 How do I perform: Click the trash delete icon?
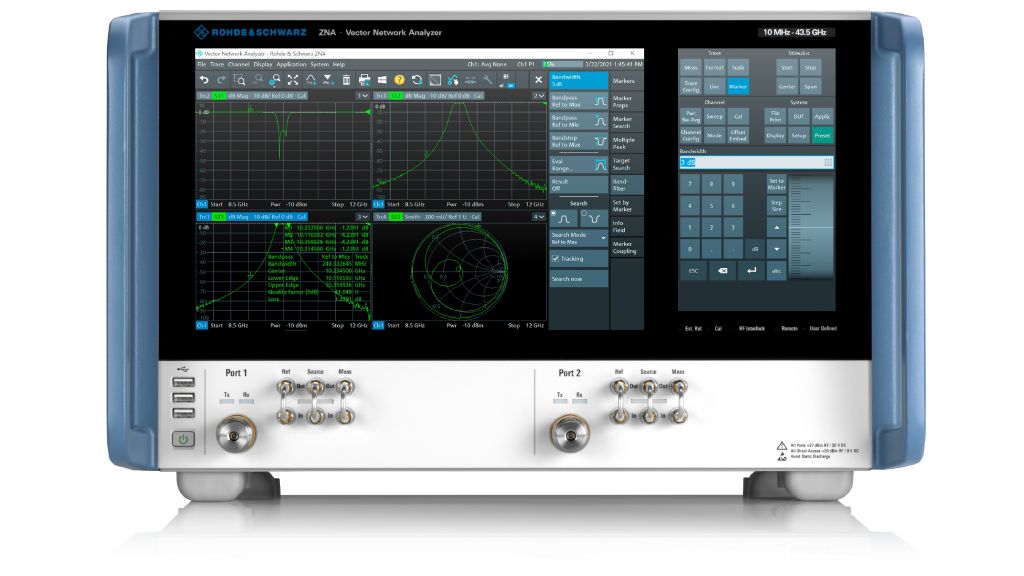pyautogui.click(x=346, y=80)
